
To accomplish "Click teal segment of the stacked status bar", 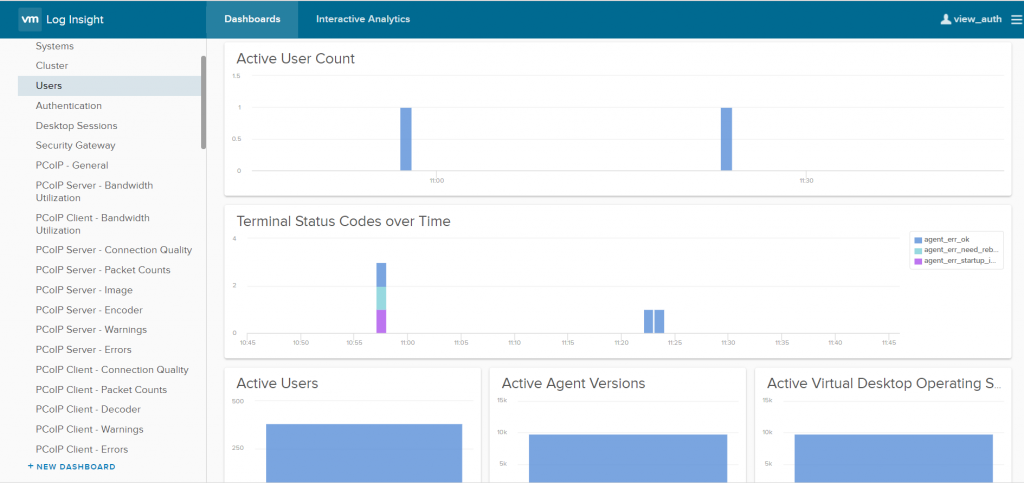I will click(381, 298).
